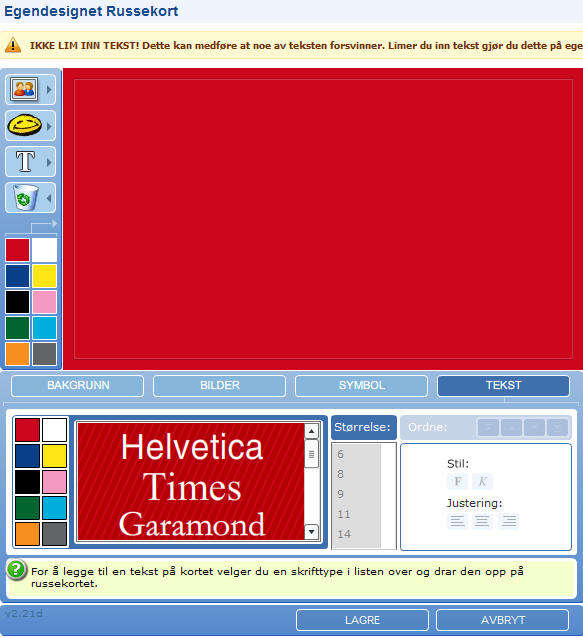
Task: Expand the arrow next to the smiley tool
Action: click(x=49, y=126)
